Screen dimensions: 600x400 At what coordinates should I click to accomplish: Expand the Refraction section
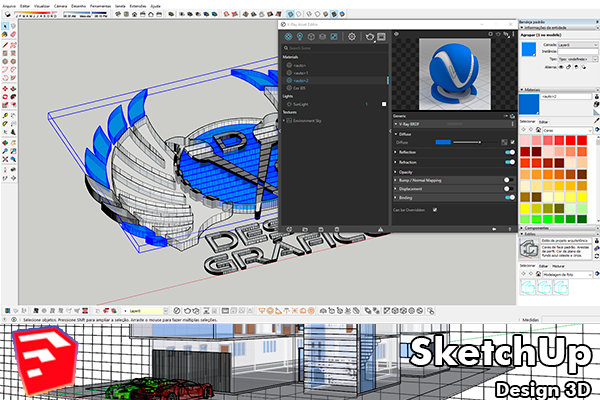[x=396, y=162]
